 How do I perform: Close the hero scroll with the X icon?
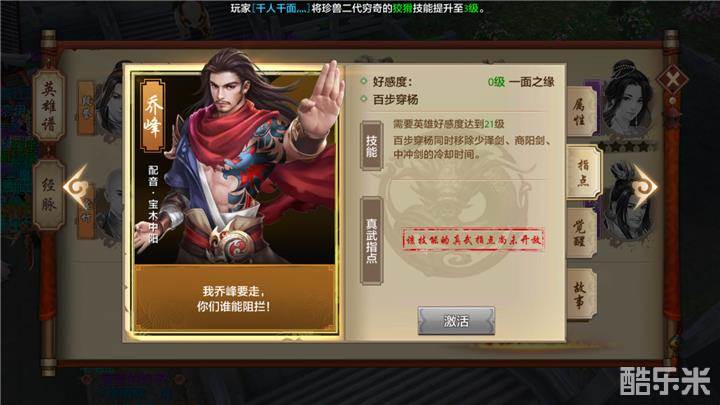click(672, 80)
